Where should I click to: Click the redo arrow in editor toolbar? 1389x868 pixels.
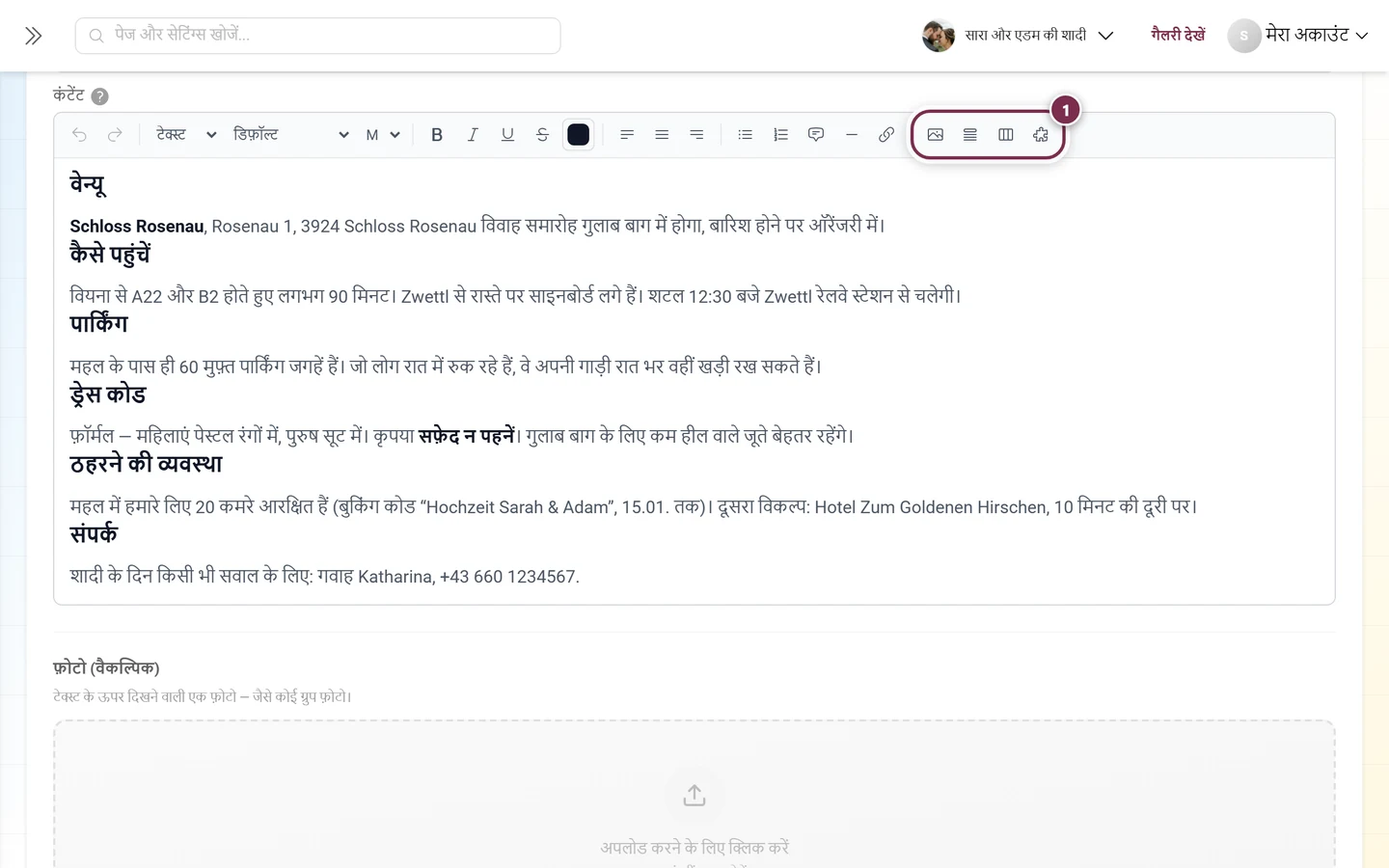click(115, 135)
